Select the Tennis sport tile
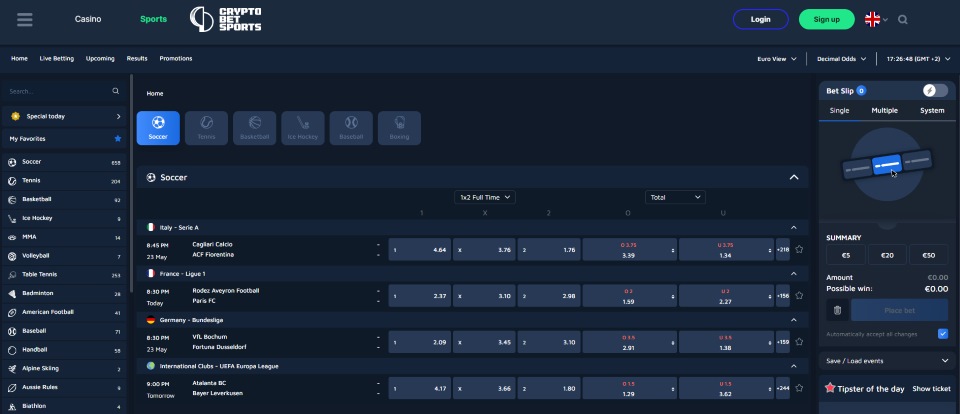 pyautogui.click(x=206, y=128)
